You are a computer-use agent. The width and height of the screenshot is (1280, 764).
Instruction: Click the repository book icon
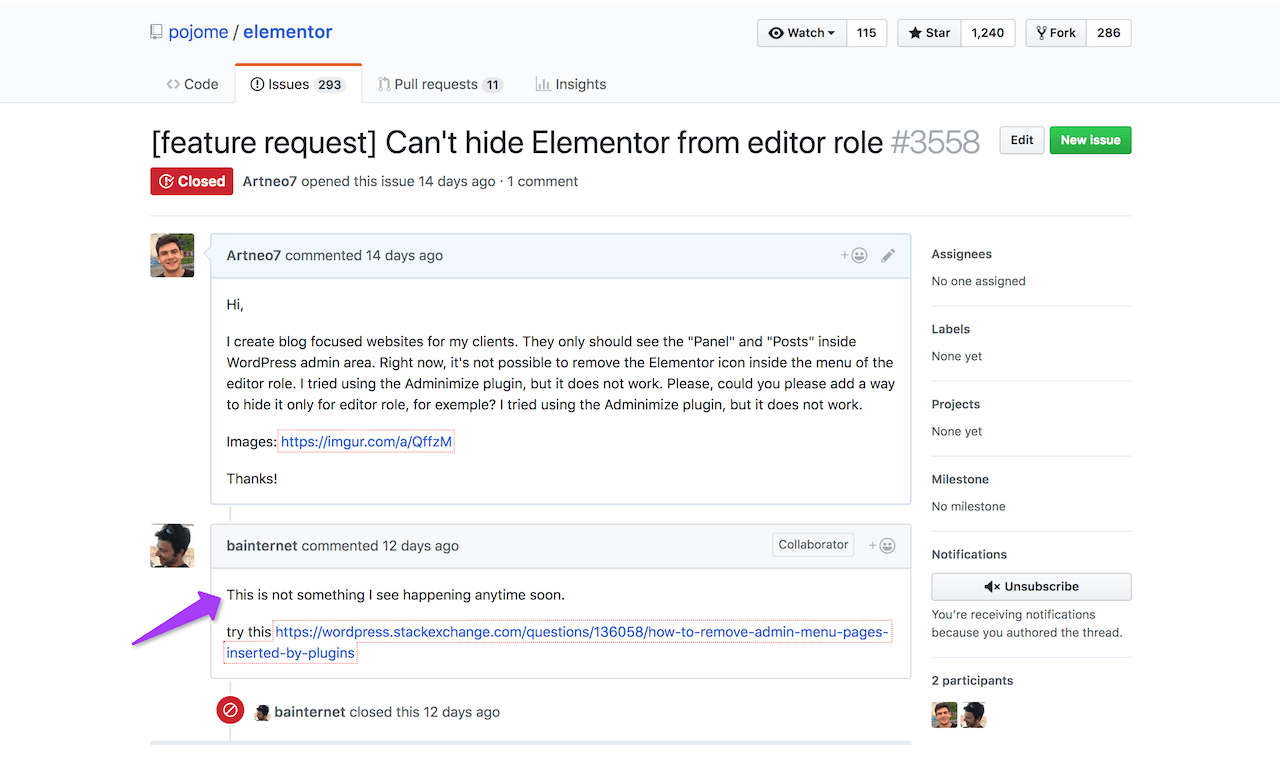pyautogui.click(x=156, y=32)
